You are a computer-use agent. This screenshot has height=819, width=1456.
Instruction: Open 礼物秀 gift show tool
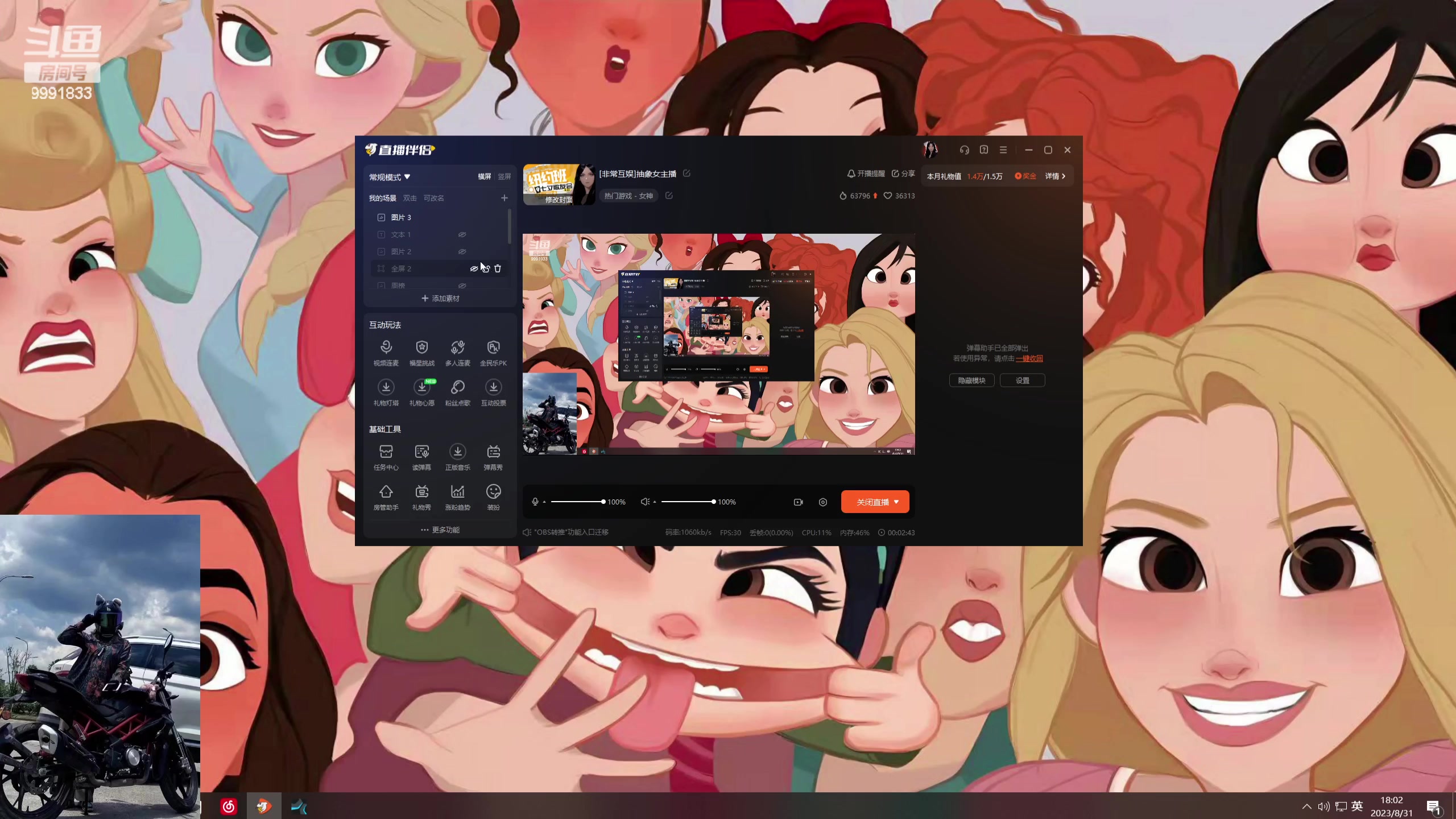[421, 497]
